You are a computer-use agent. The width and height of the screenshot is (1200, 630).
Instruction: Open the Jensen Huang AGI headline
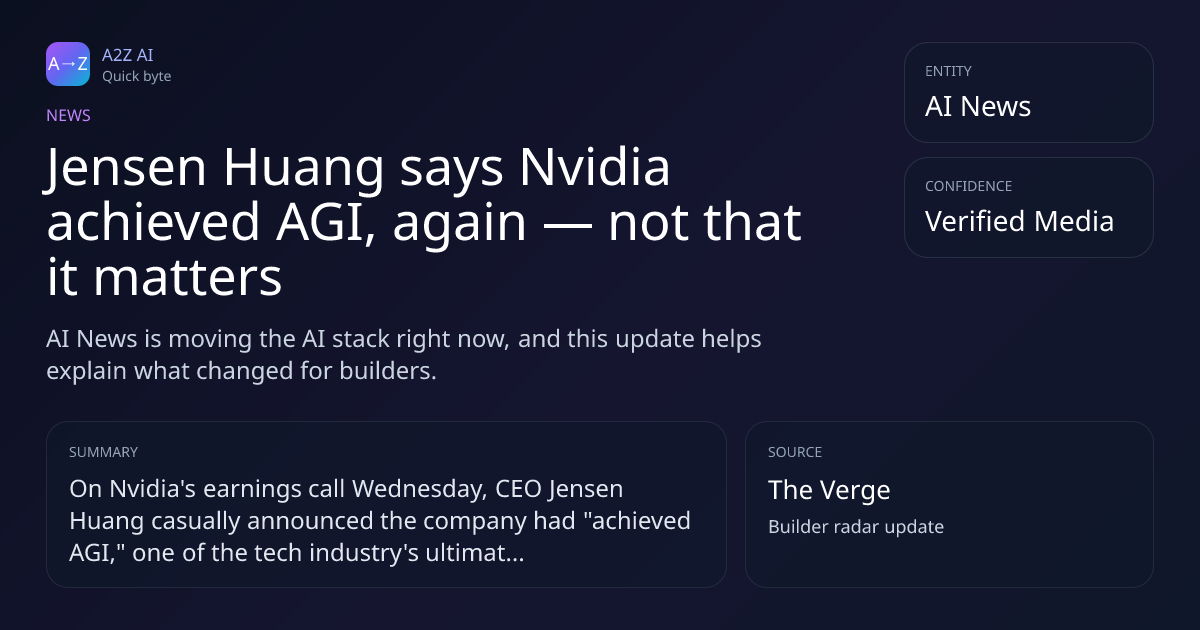pos(424,223)
